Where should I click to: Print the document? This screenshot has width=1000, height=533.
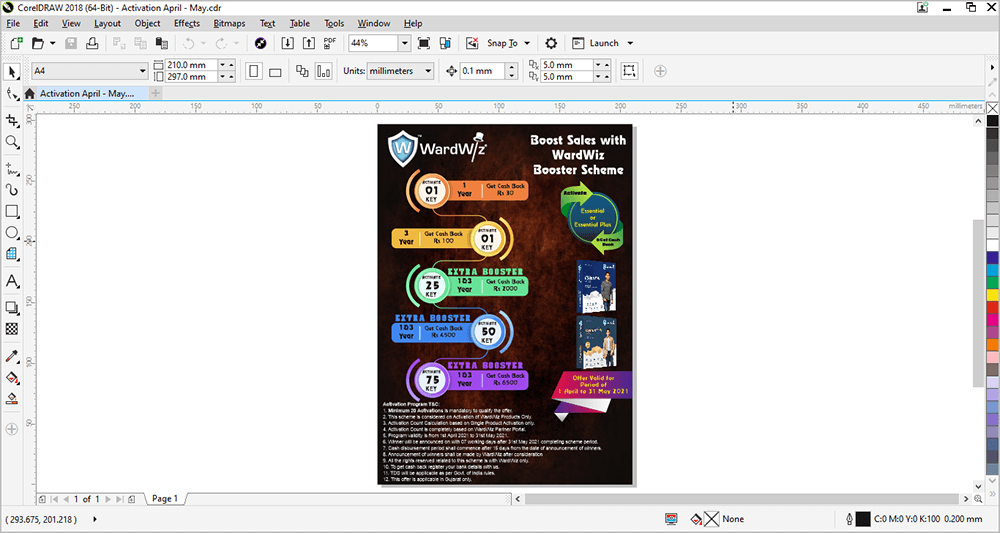(x=92, y=43)
